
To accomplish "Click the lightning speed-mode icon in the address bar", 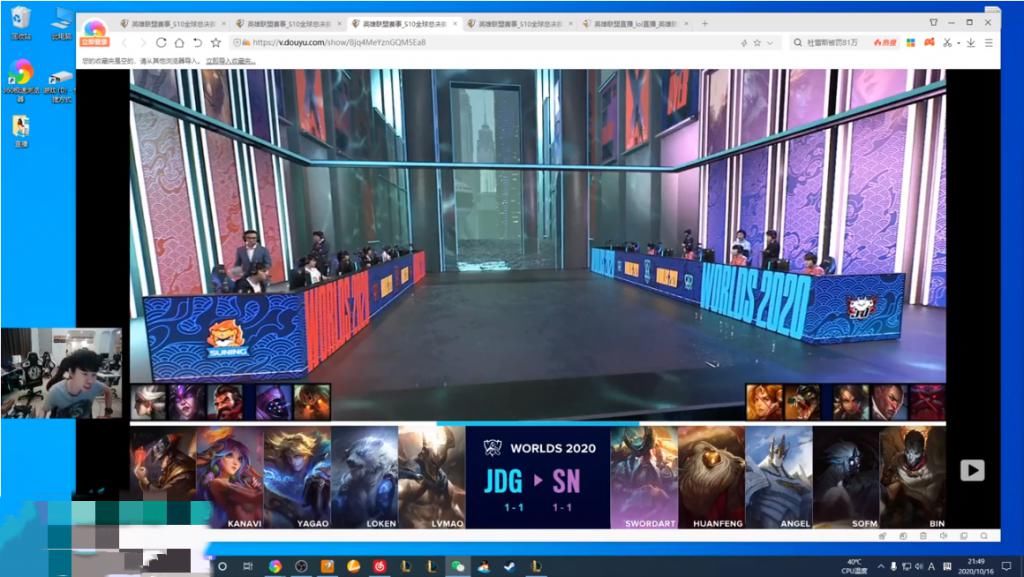I will coord(744,42).
